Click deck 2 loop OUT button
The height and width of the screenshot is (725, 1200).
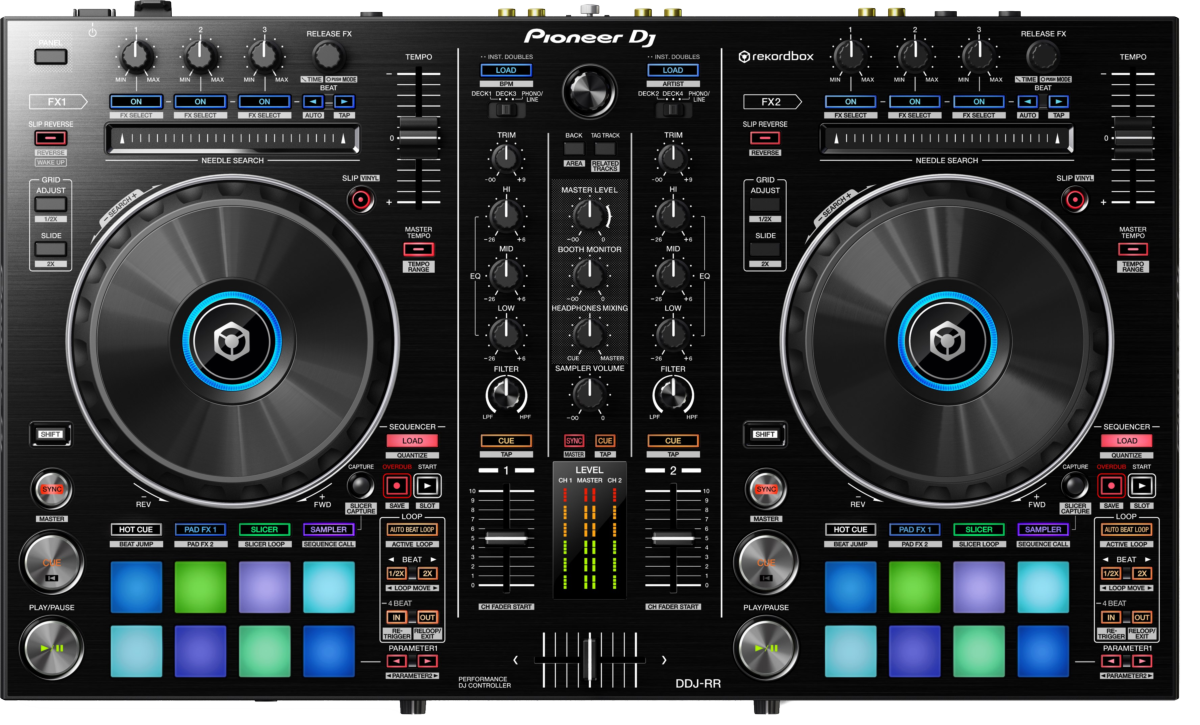click(x=1142, y=617)
